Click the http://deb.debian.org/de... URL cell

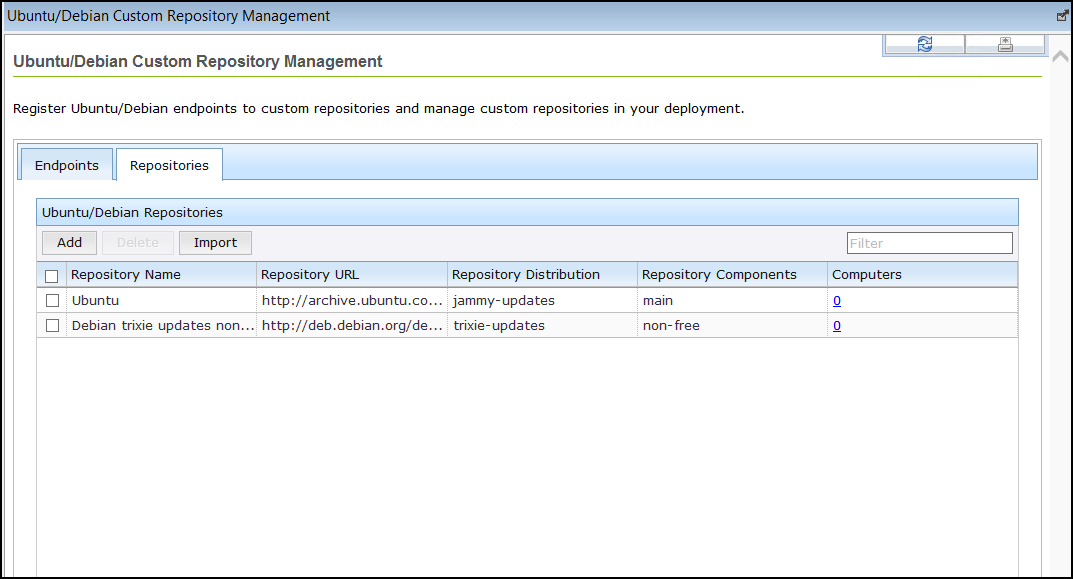[352, 326]
